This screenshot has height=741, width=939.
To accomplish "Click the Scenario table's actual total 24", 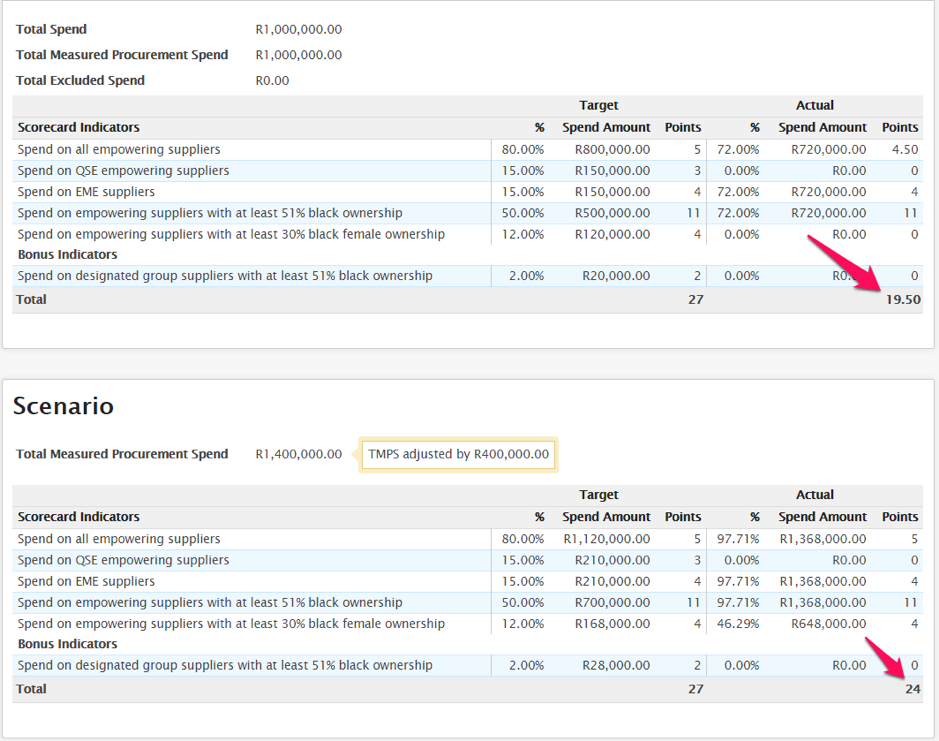I will click(913, 689).
